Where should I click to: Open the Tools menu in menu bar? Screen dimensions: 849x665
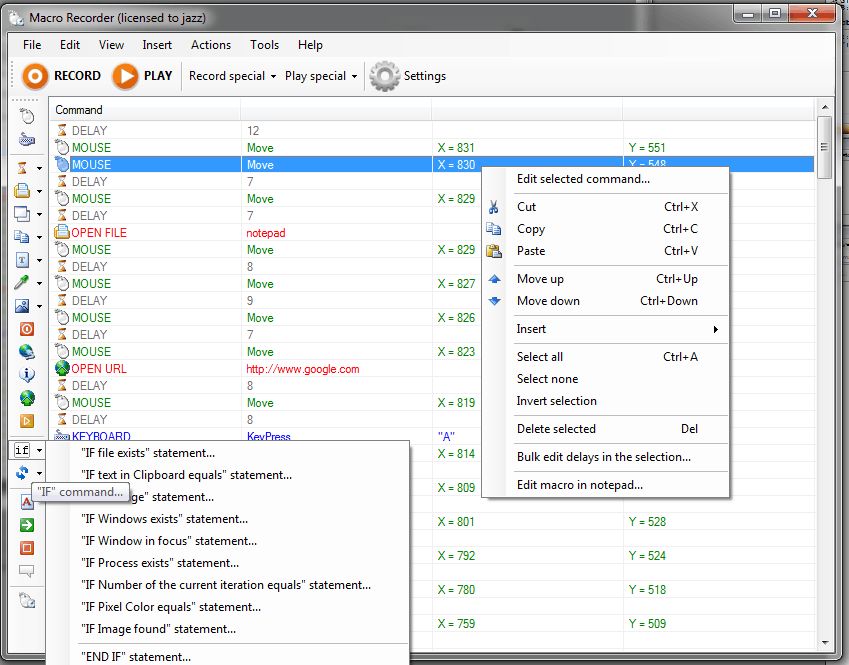click(x=264, y=45)
